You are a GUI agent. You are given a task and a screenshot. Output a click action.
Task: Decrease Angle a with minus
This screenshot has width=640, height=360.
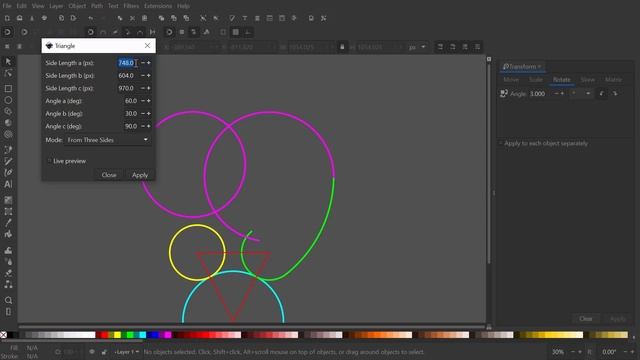click(143, 101)
